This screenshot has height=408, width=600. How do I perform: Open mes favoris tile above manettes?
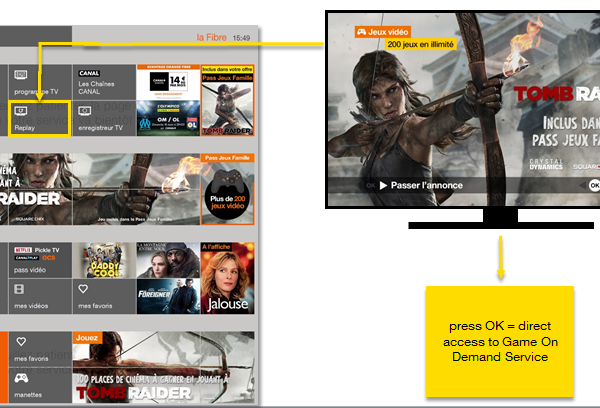(40, 349)
